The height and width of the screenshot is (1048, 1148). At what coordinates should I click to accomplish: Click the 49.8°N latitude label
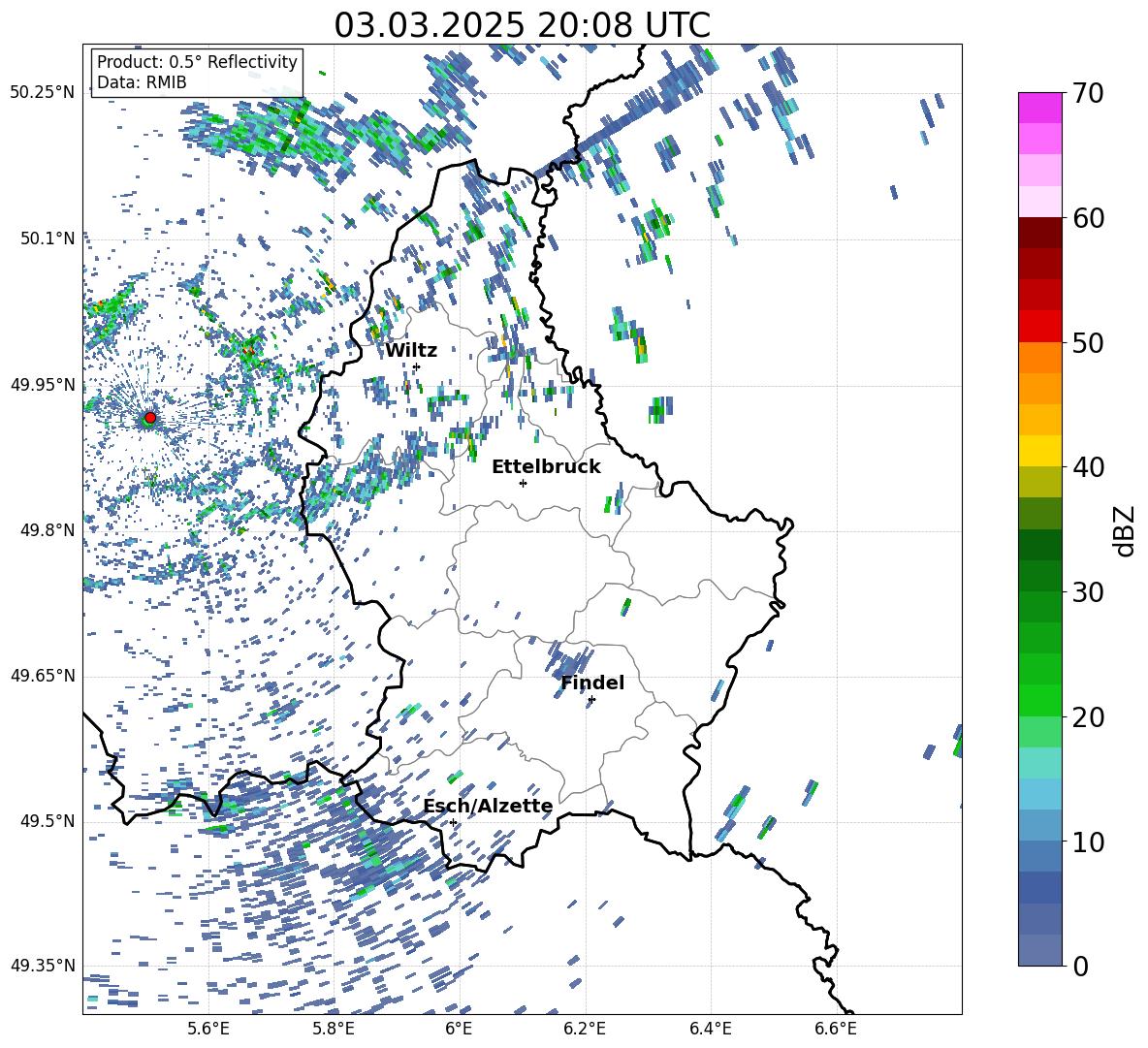(48, 530)
